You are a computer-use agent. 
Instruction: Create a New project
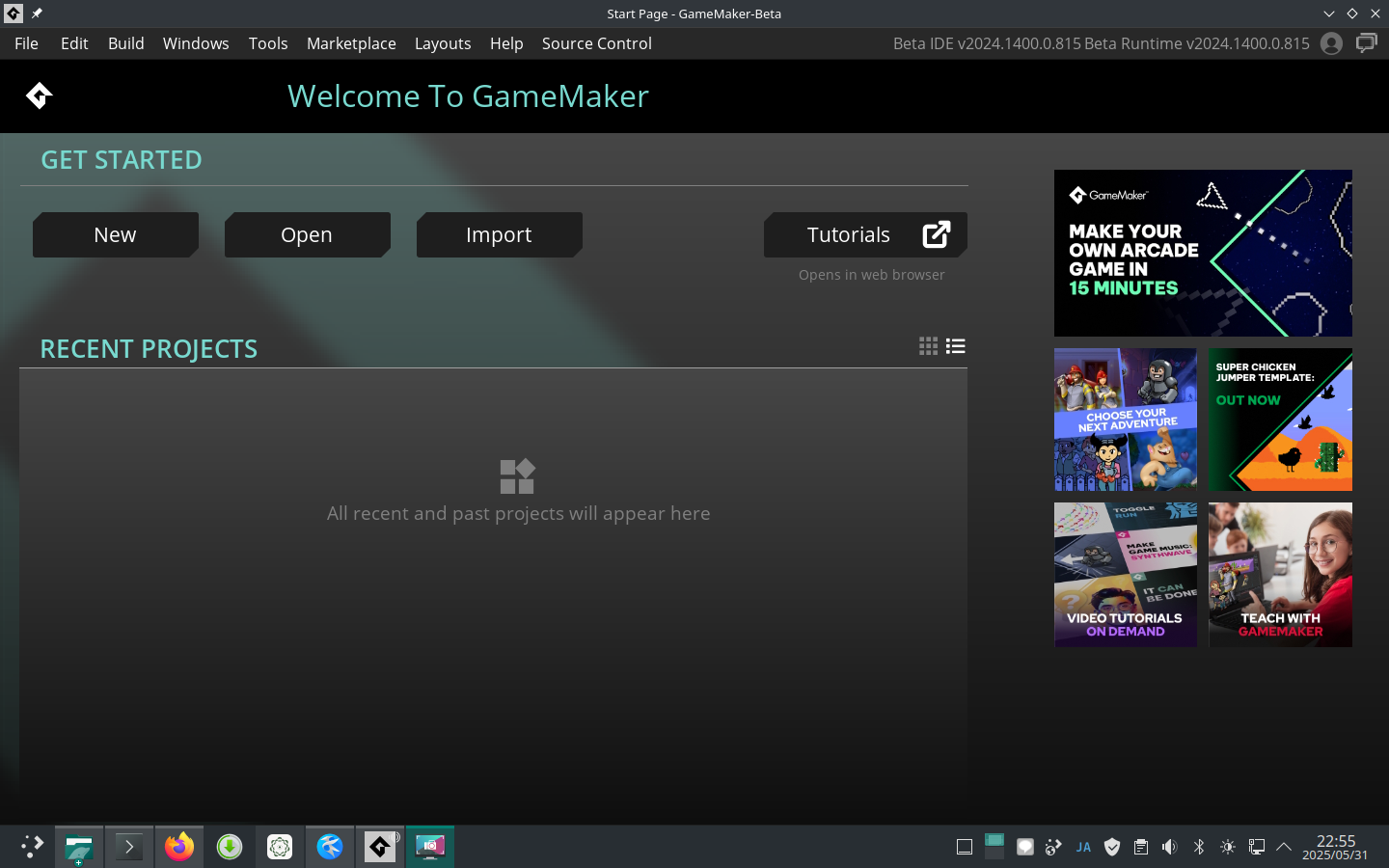(x=115, y=235)
